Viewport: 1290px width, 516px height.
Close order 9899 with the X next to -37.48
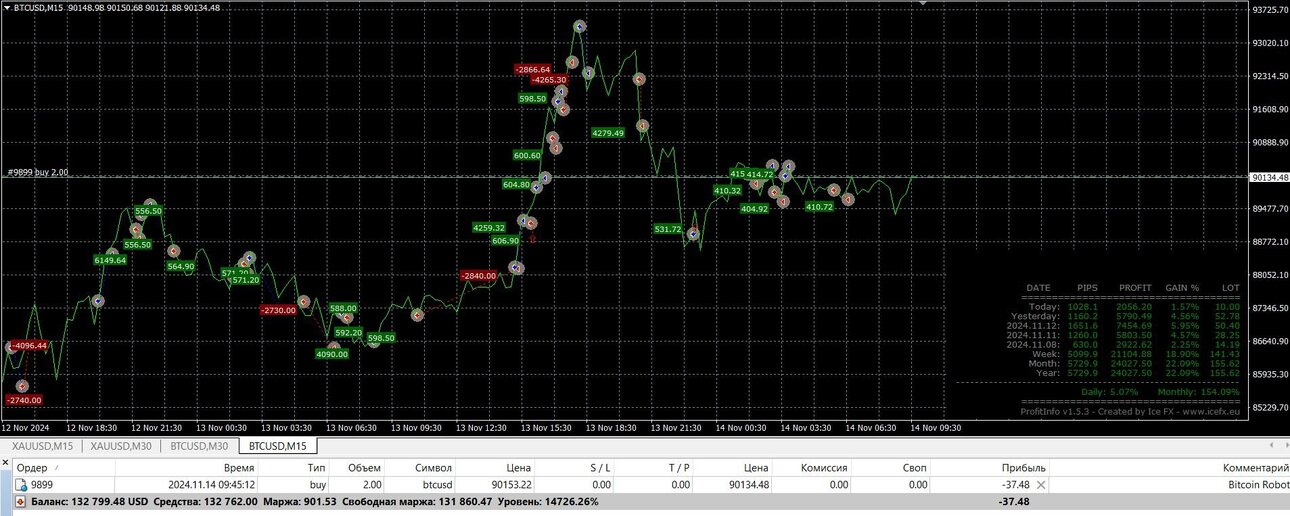[1041, 485]
